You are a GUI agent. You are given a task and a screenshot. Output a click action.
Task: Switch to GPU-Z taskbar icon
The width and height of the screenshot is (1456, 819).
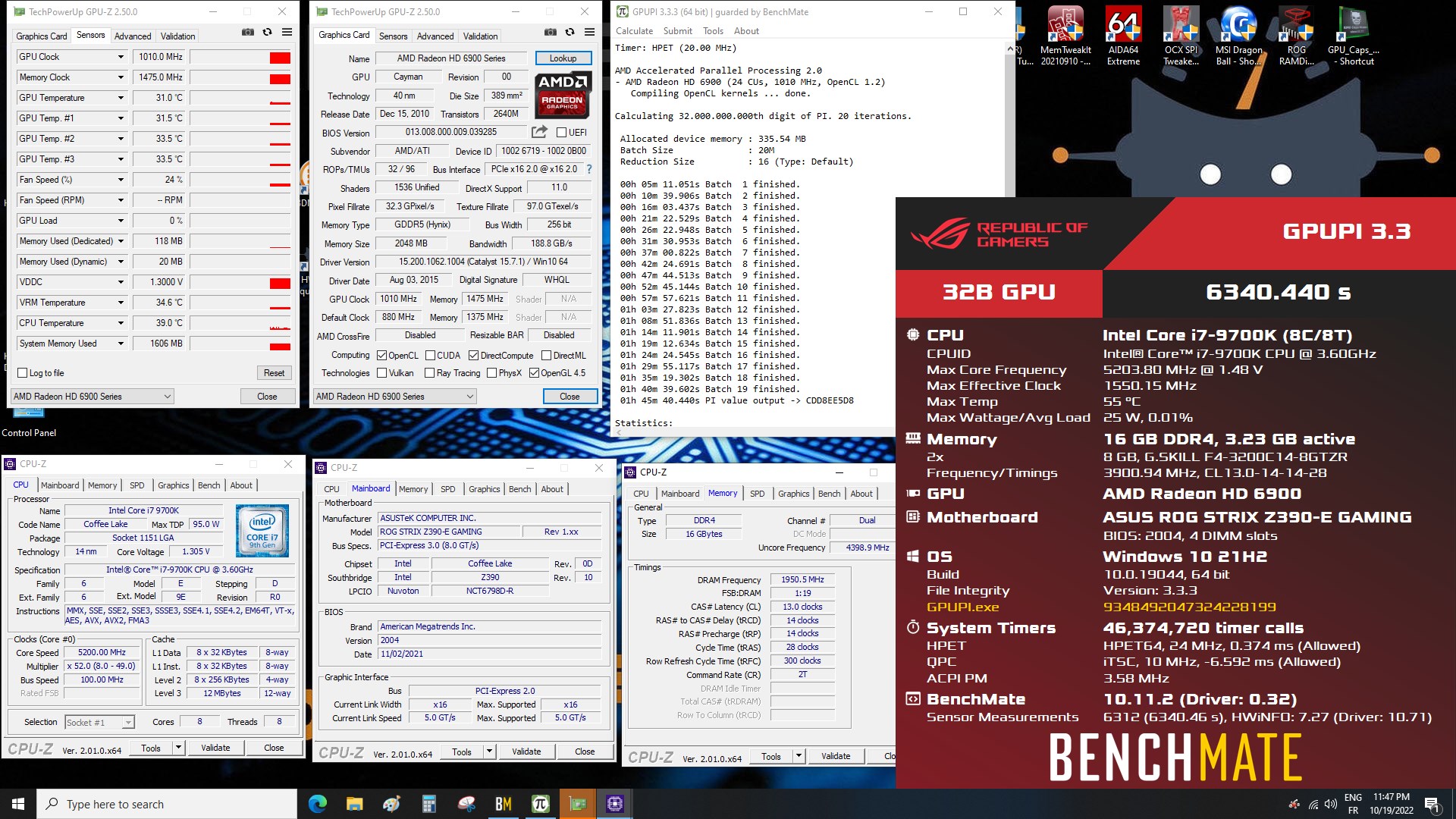(x=577, y=804)
